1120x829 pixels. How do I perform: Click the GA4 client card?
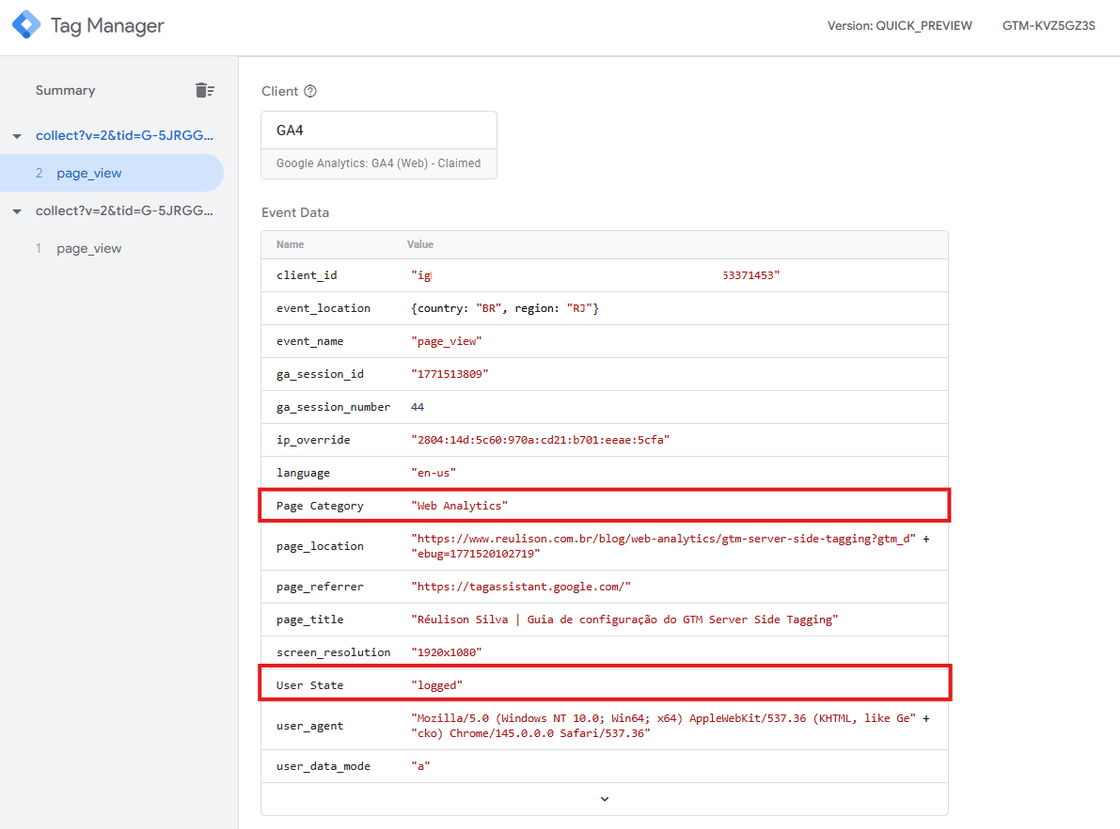378,129
